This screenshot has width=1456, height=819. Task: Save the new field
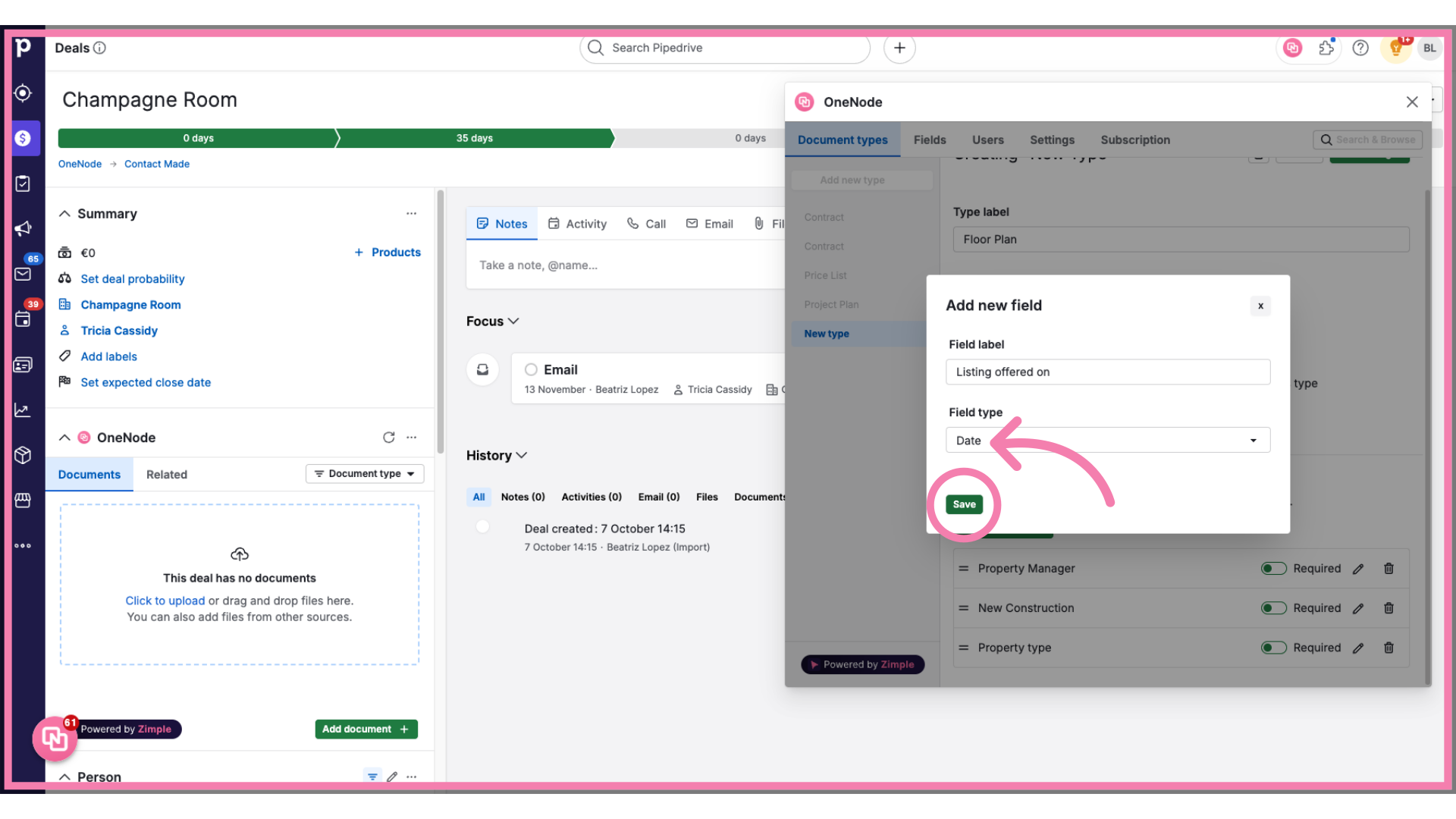(964, 504)
